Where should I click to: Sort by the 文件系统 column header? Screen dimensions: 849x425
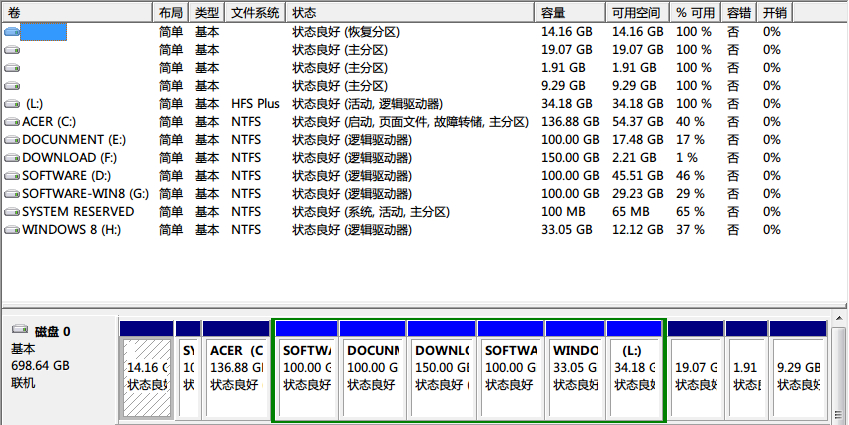(255, 12)
